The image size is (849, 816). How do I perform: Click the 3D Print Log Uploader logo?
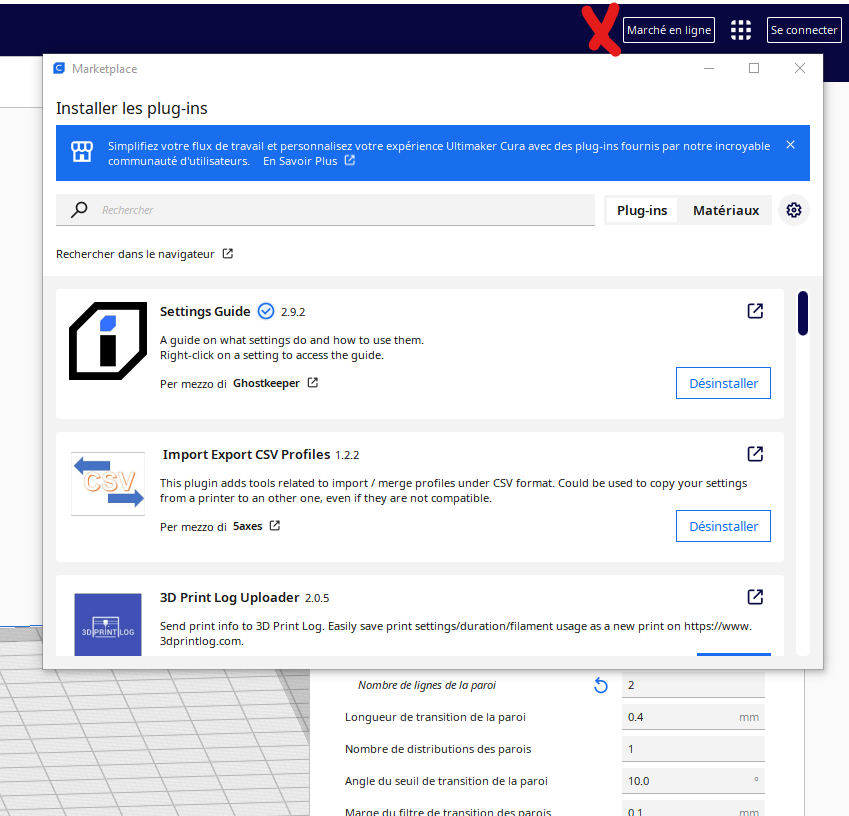coord(108,624)
